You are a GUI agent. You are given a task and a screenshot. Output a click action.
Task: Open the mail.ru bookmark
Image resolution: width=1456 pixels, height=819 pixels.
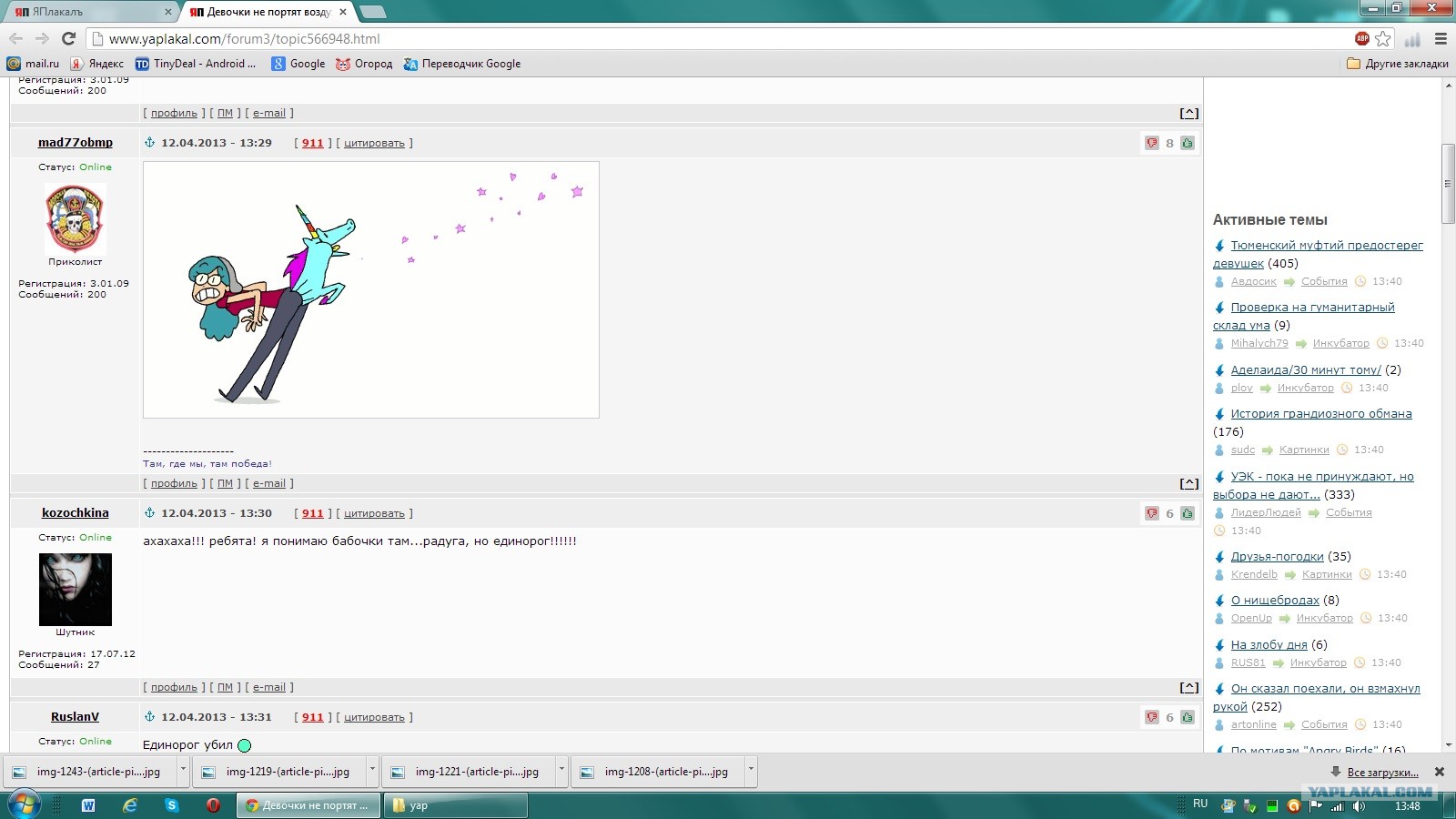pyautogui.click(x=33, y=64)
